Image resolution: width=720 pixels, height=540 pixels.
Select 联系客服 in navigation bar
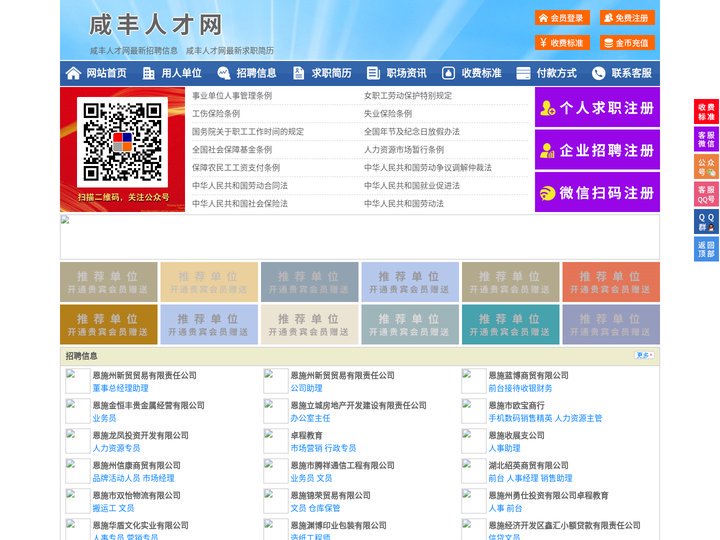tap(631, 73)
